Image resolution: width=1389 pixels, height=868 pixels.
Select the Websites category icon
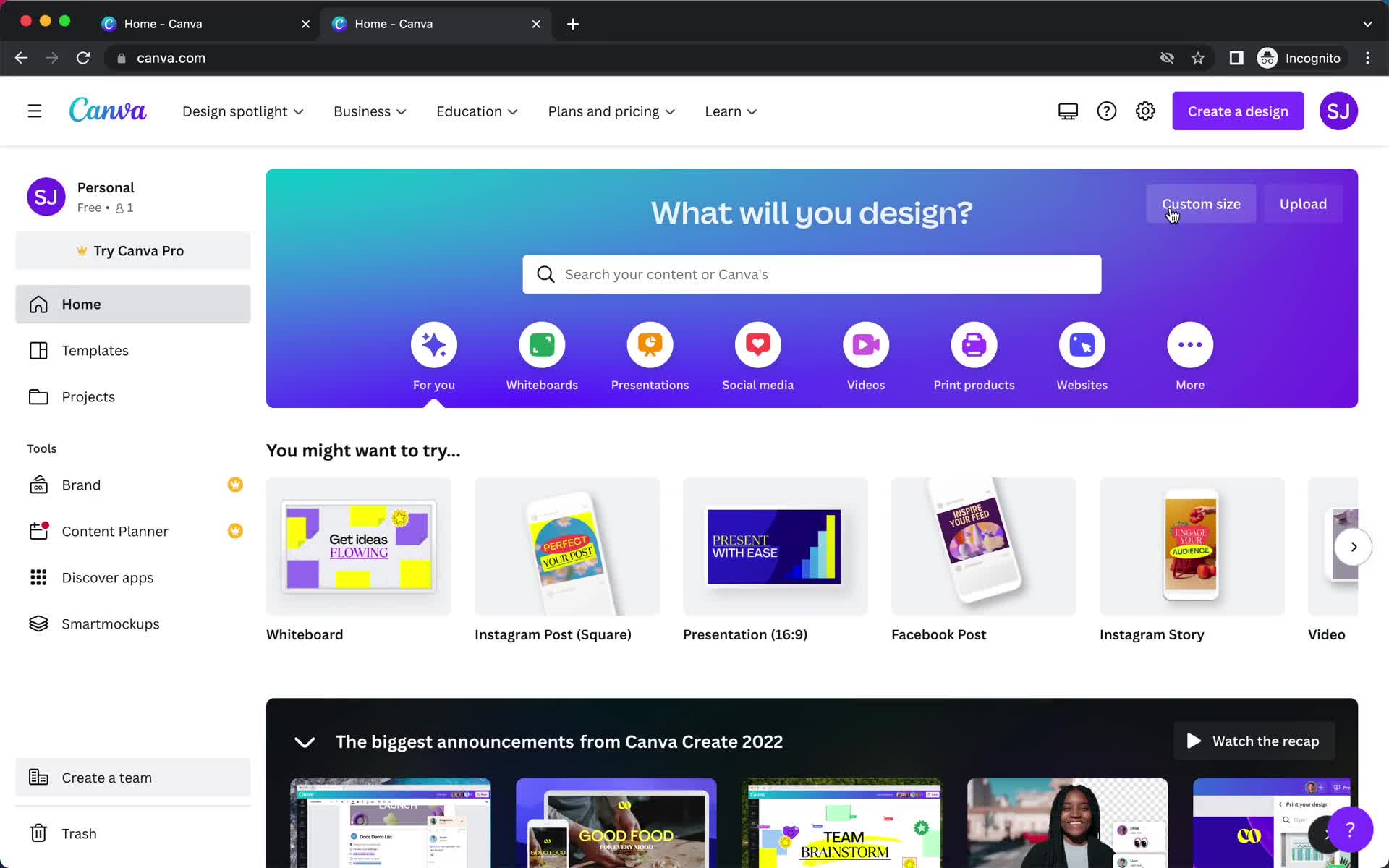1082,345
